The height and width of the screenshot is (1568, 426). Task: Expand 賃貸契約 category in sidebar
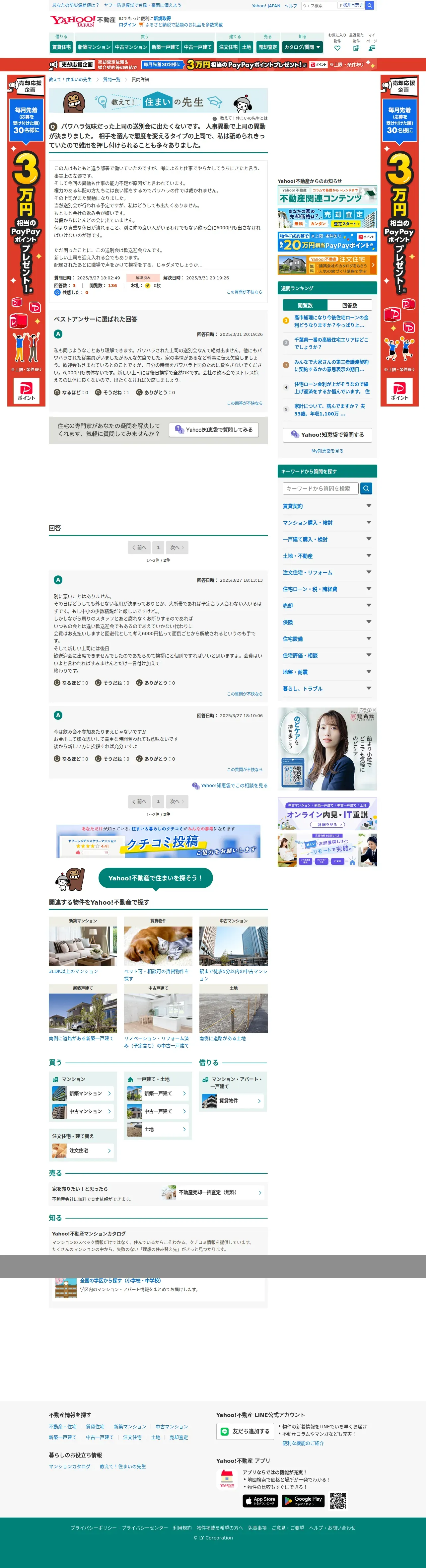pyautogui.click(x=327, y=506)
